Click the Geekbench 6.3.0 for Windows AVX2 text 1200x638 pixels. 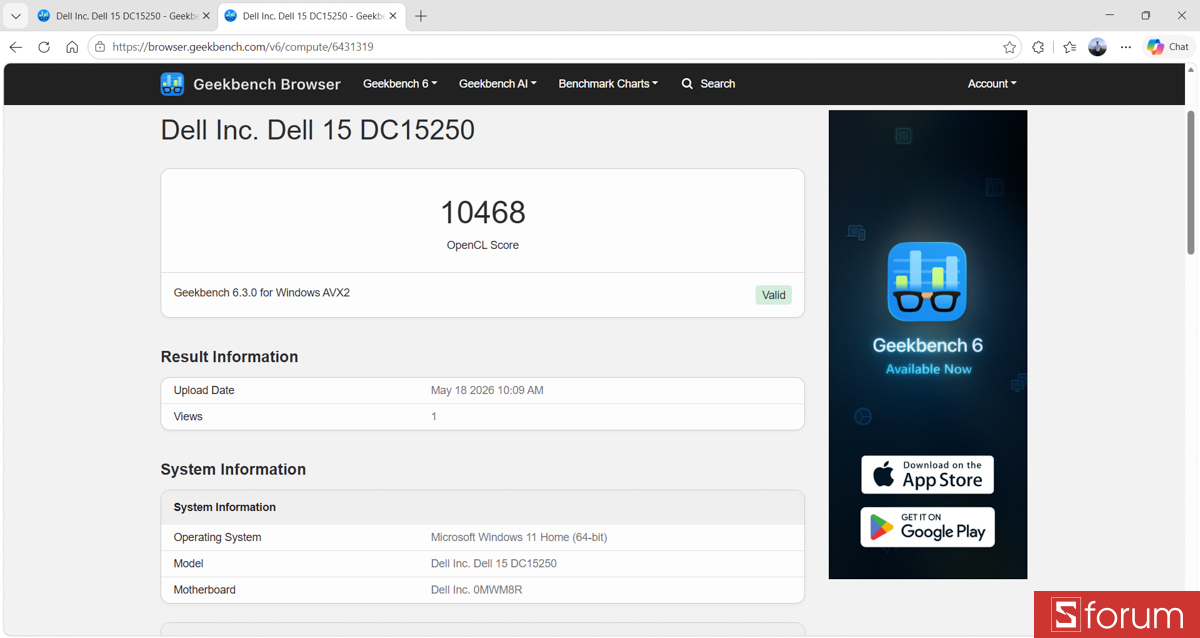[x=262, y=293]
